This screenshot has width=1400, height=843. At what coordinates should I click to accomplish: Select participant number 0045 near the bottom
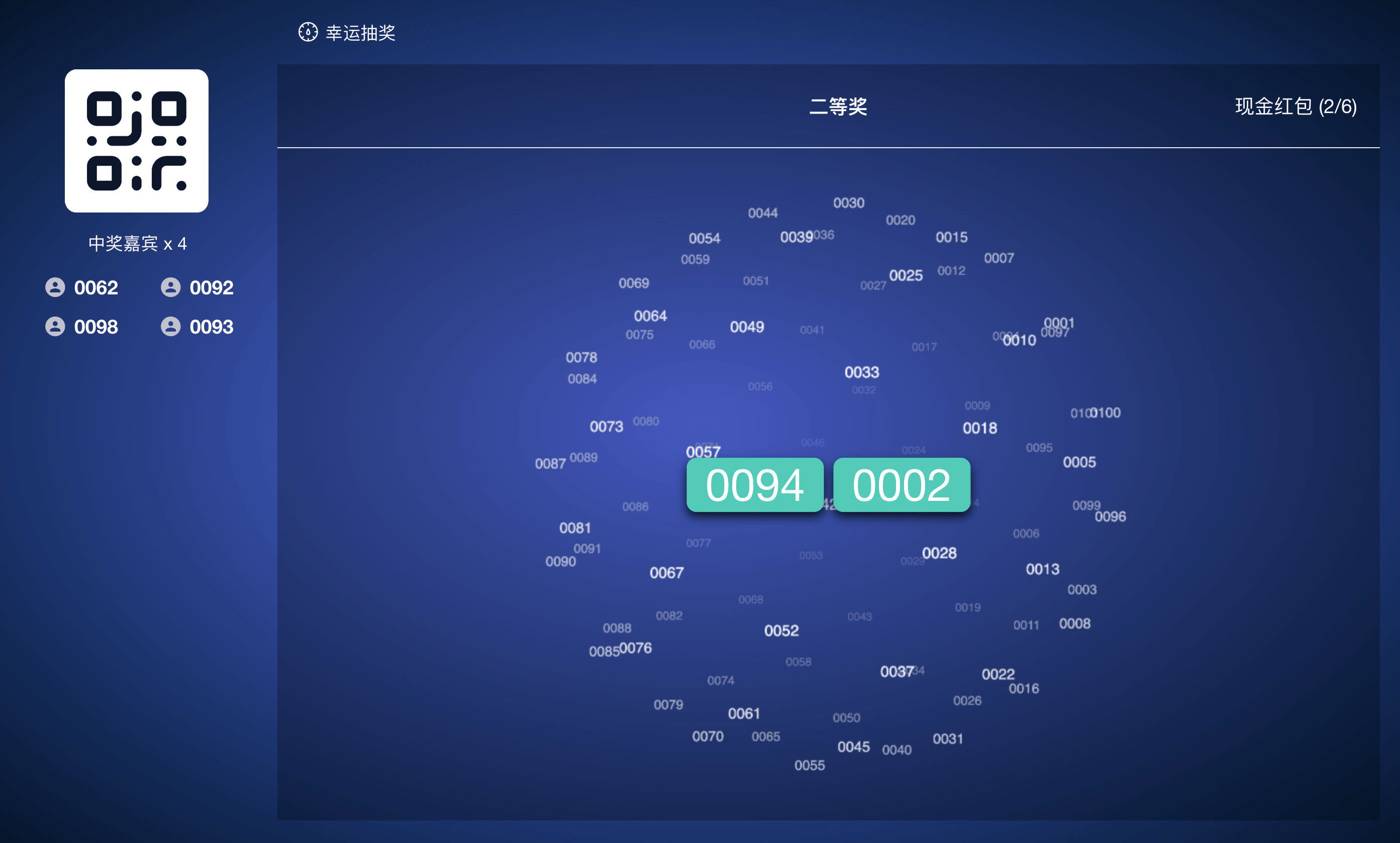click(x=853, y=747)
